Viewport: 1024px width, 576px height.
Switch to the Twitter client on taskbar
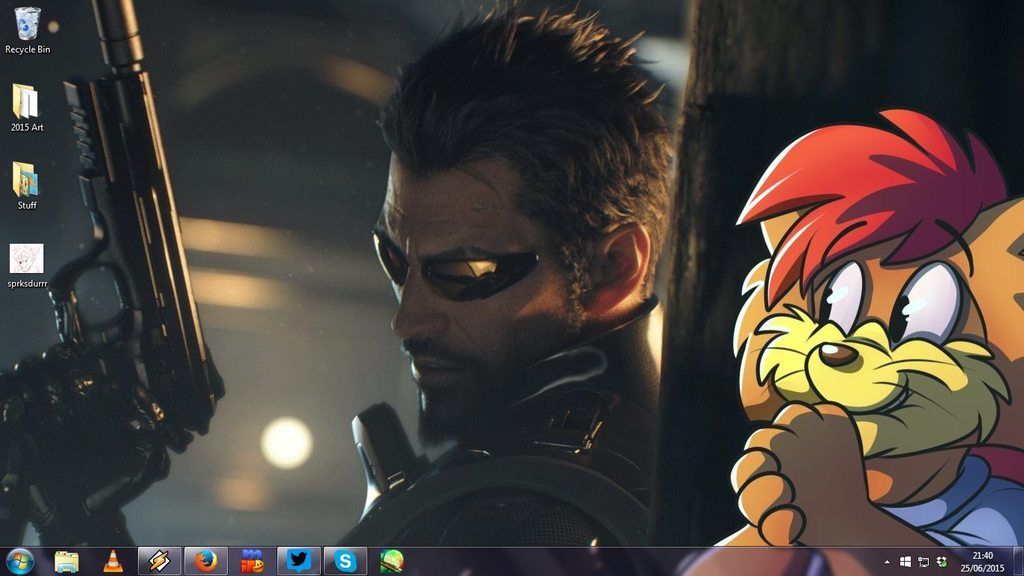[298, 562]
